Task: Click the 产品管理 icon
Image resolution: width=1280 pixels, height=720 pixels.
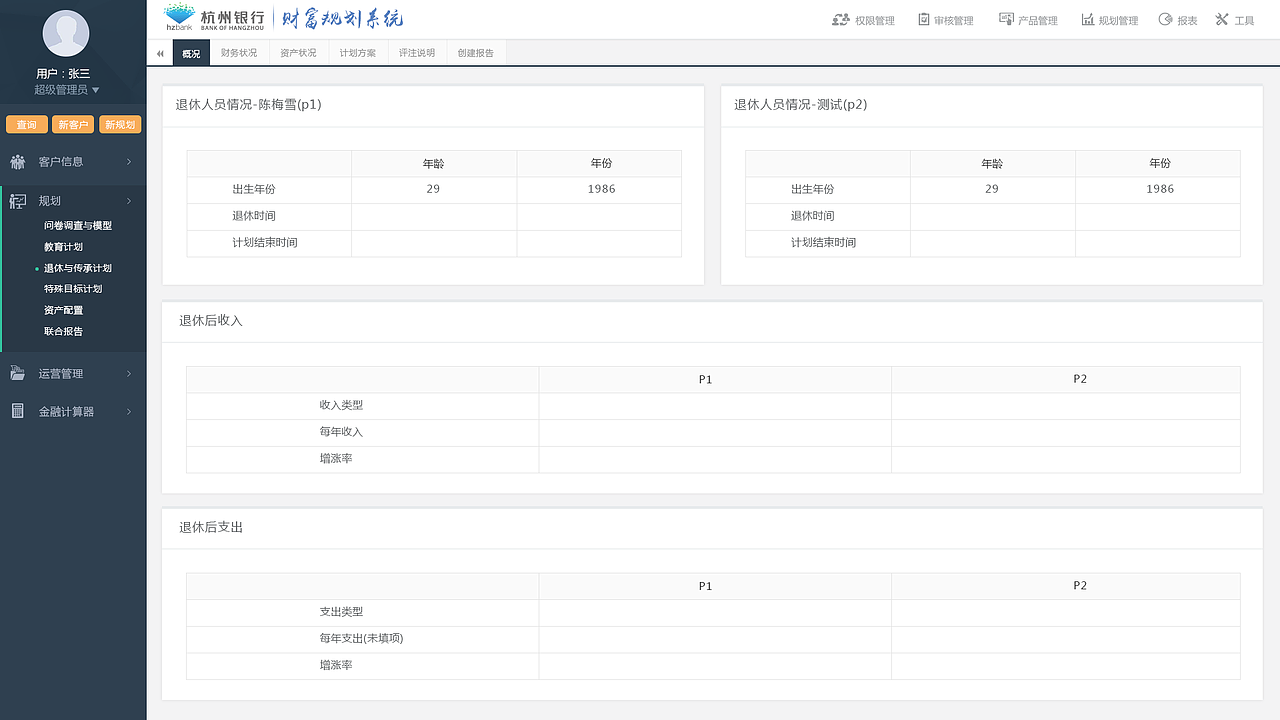Action: [x=1006, y=19]
